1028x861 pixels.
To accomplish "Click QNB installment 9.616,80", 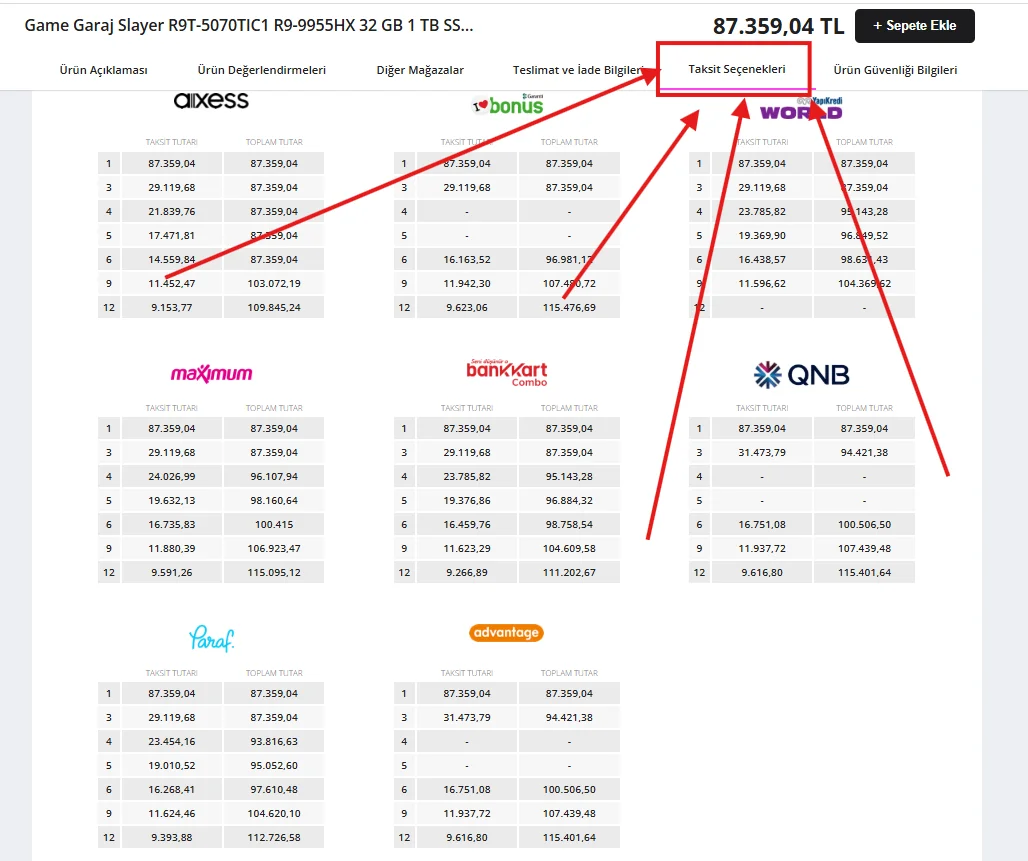I will pos(762,572).
